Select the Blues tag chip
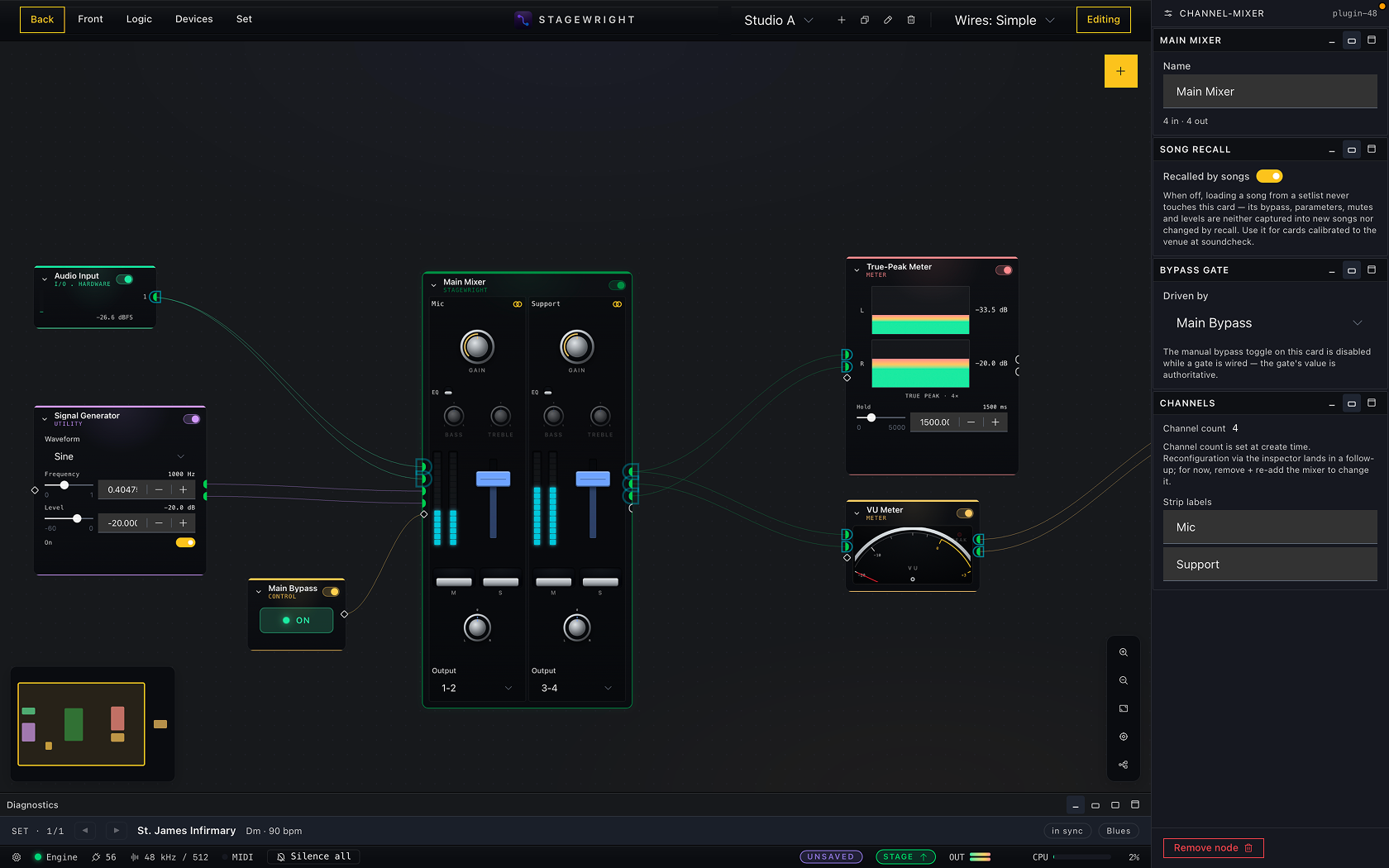The height and width of the screenshot is (868, 1389). (1119, 831)
